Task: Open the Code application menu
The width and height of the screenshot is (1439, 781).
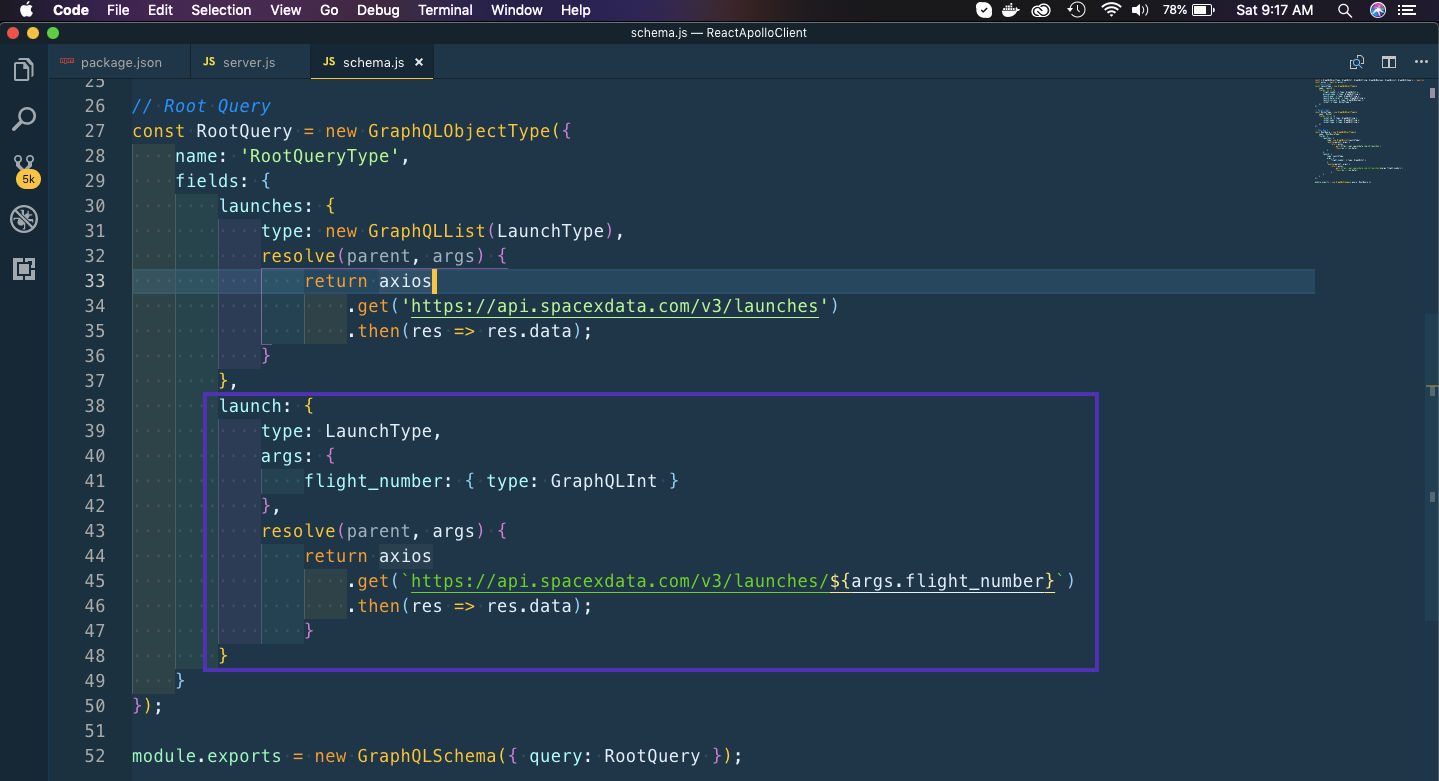Action: pos(71,10)
